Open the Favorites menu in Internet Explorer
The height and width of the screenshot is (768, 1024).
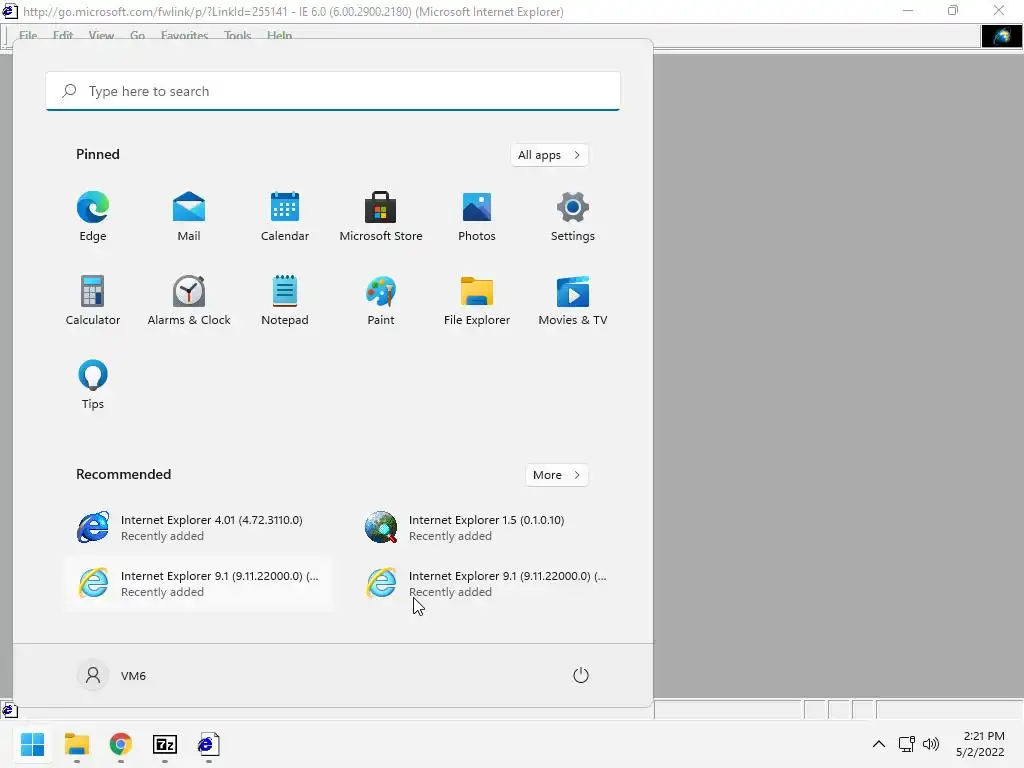[x=184, y=35]
